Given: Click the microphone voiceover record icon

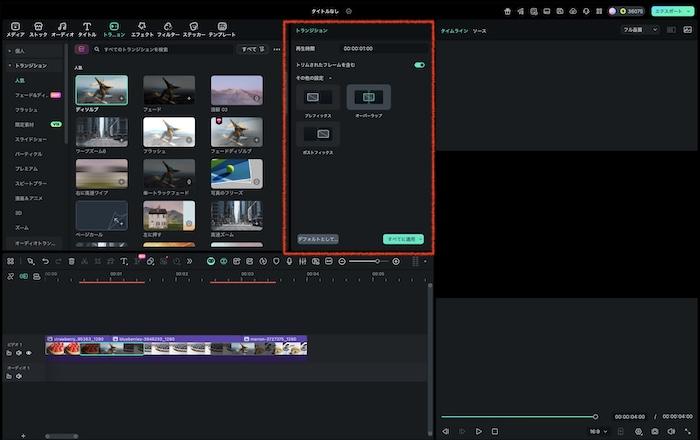Looking at the screenshot, I should tap(289, 261).
